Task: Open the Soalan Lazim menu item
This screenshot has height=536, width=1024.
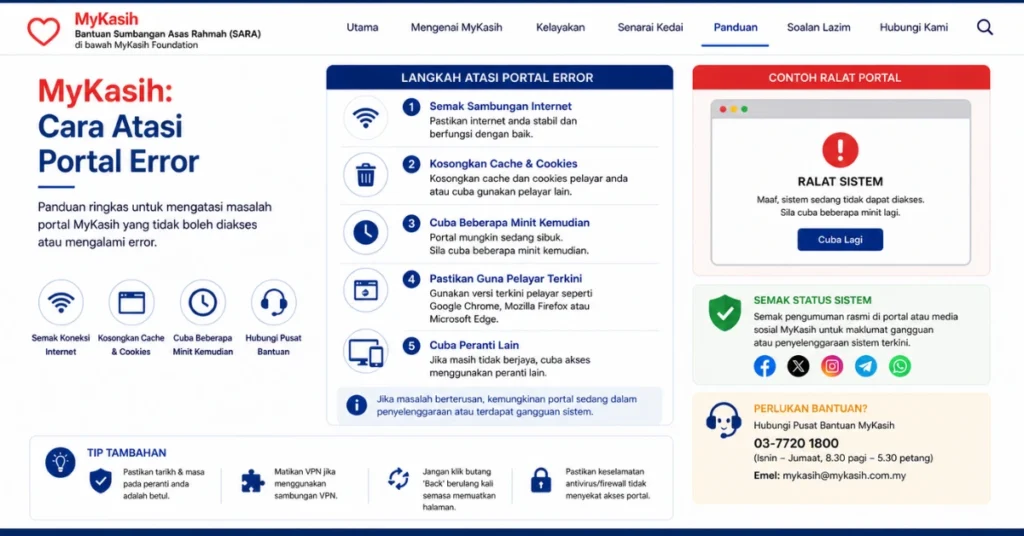Action: [x=818, y=27]
